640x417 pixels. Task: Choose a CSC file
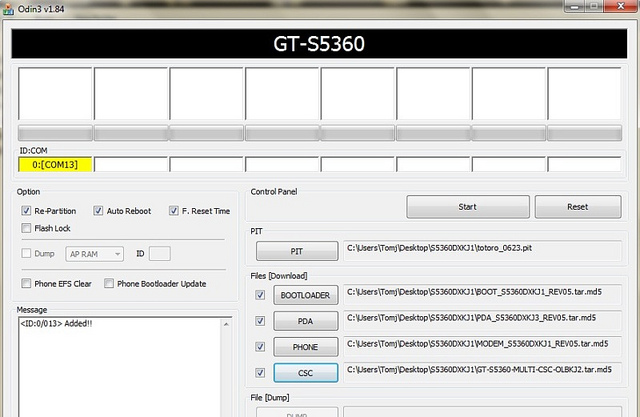[306, 373]
